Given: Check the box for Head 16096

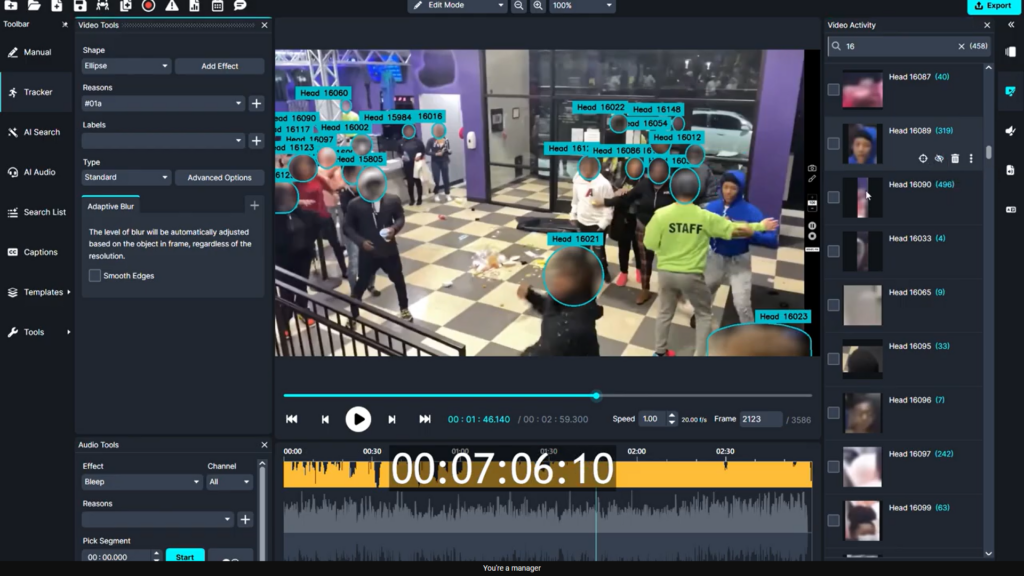Looking at the screenshot, I should (x=833, y=413).
